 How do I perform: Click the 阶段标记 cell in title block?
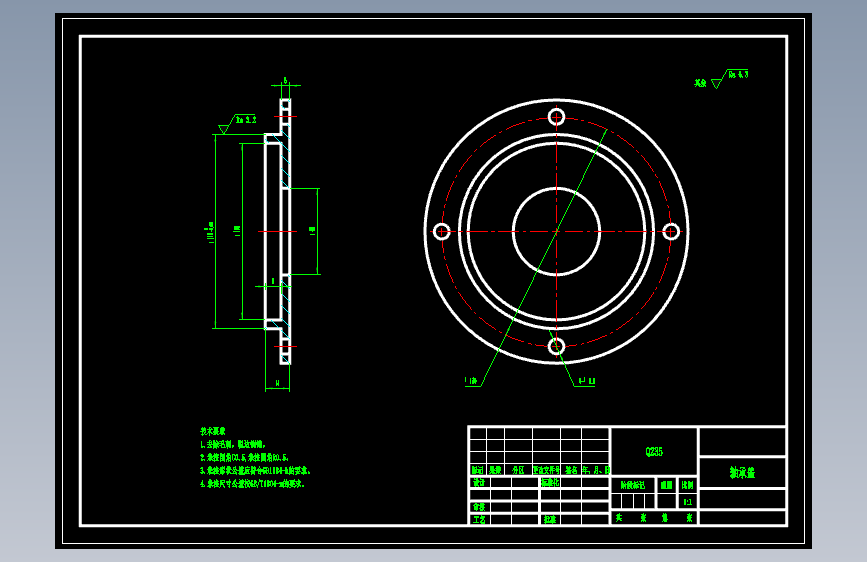click(633, 485)
